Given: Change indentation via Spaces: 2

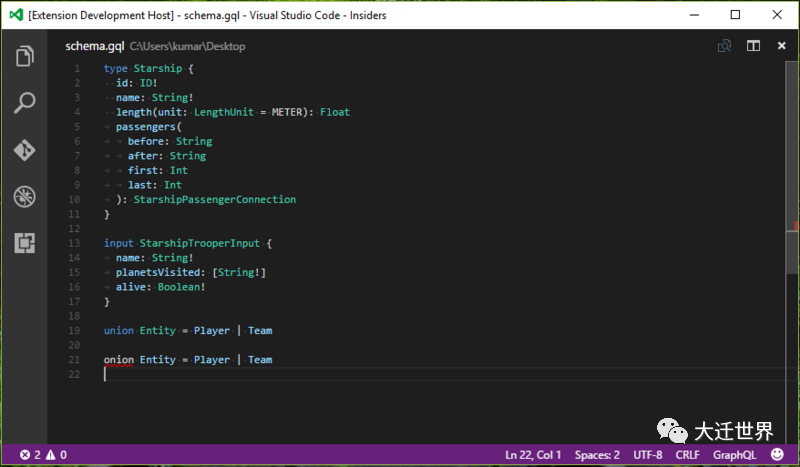Looking at the screenshot, I should coord(598,455).
